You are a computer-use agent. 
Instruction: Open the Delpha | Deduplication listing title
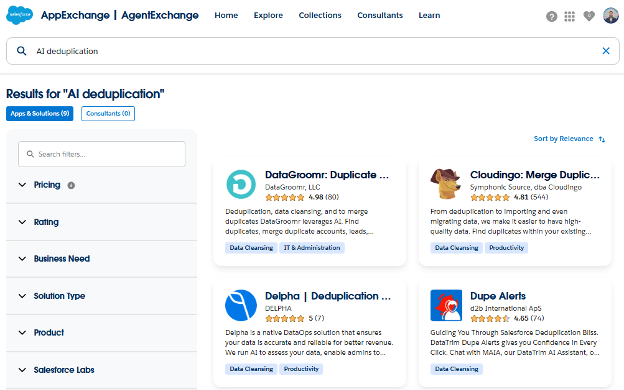pos(328,296)
